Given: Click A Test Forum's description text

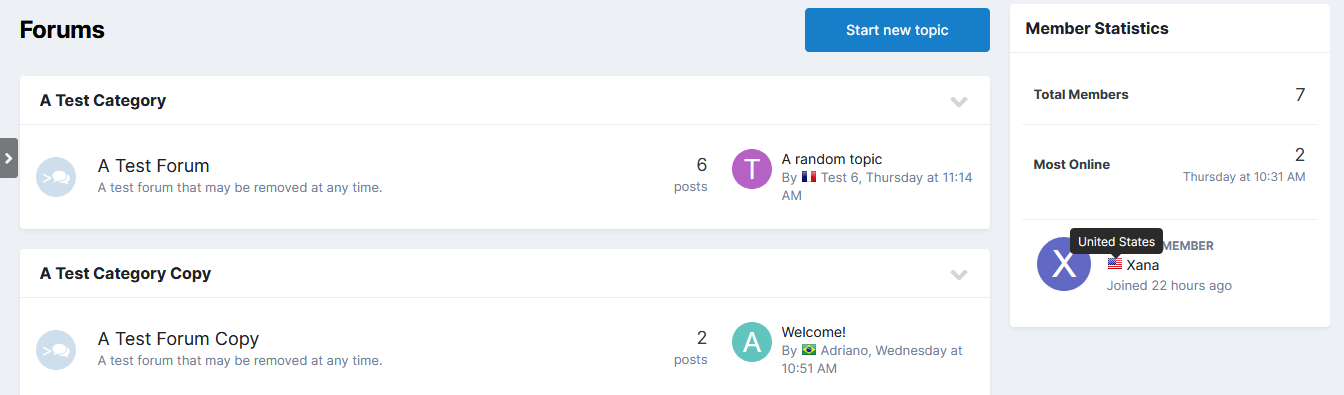Looking at the screenshot, I should click(x=240, y=187).
